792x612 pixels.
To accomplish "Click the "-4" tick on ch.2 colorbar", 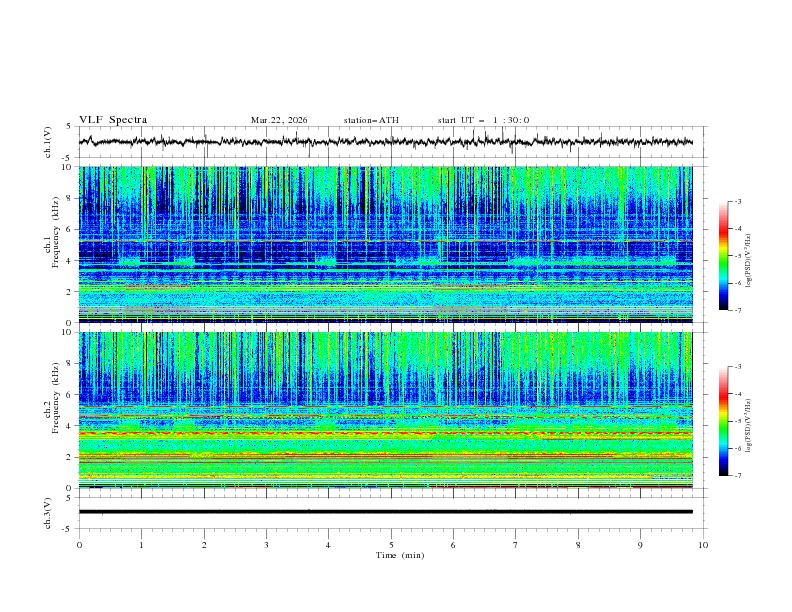I will pos(738,394).
